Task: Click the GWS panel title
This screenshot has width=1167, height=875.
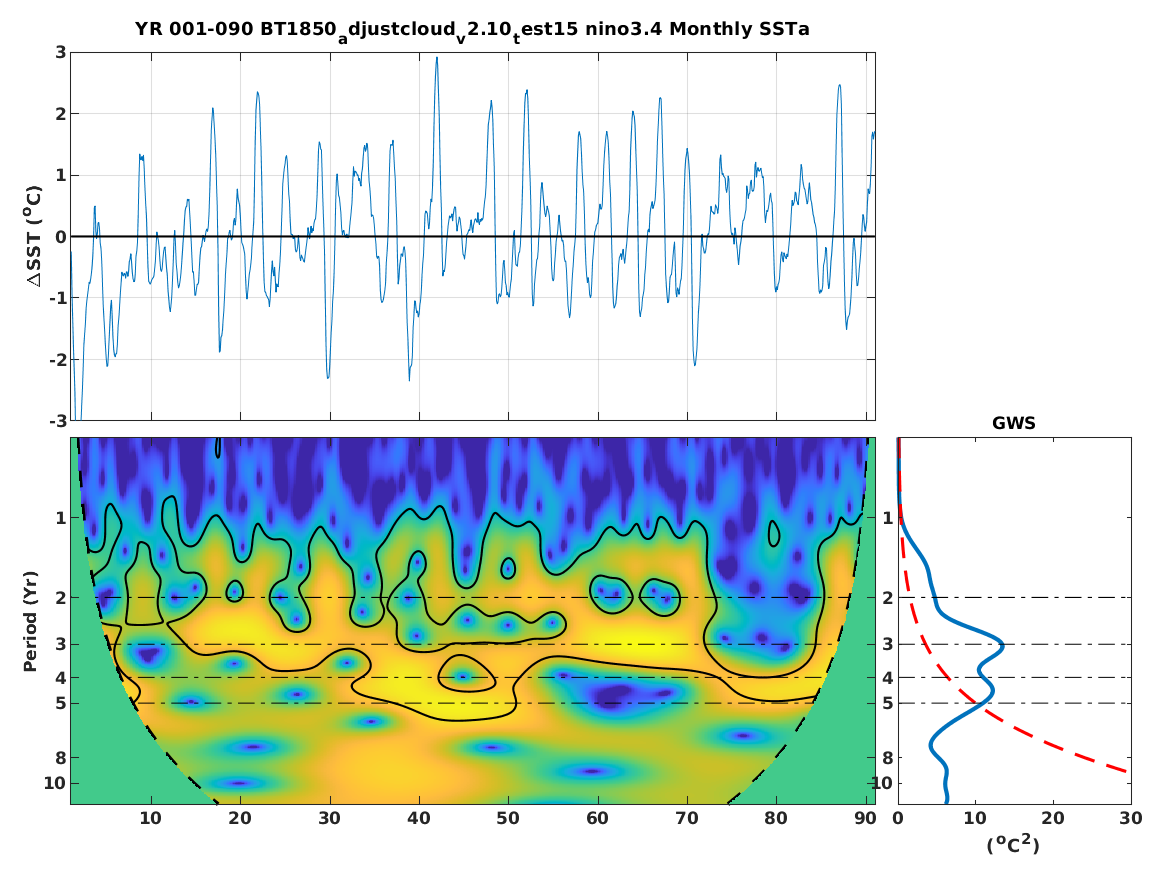Action: coord(1014,423)
